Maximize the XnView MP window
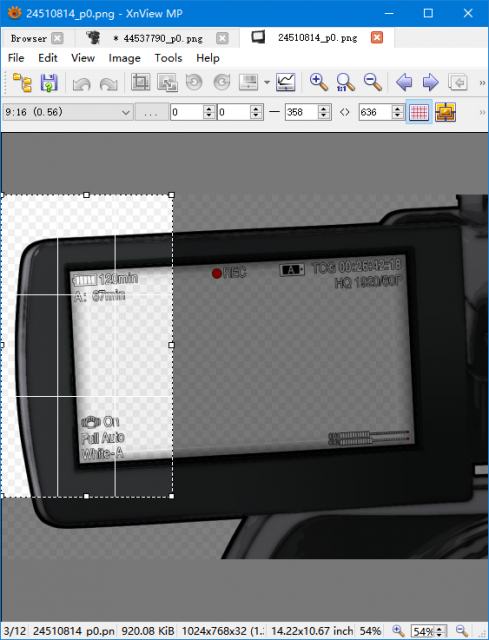This screenshot has height=640, width=489. coord(428,13)
